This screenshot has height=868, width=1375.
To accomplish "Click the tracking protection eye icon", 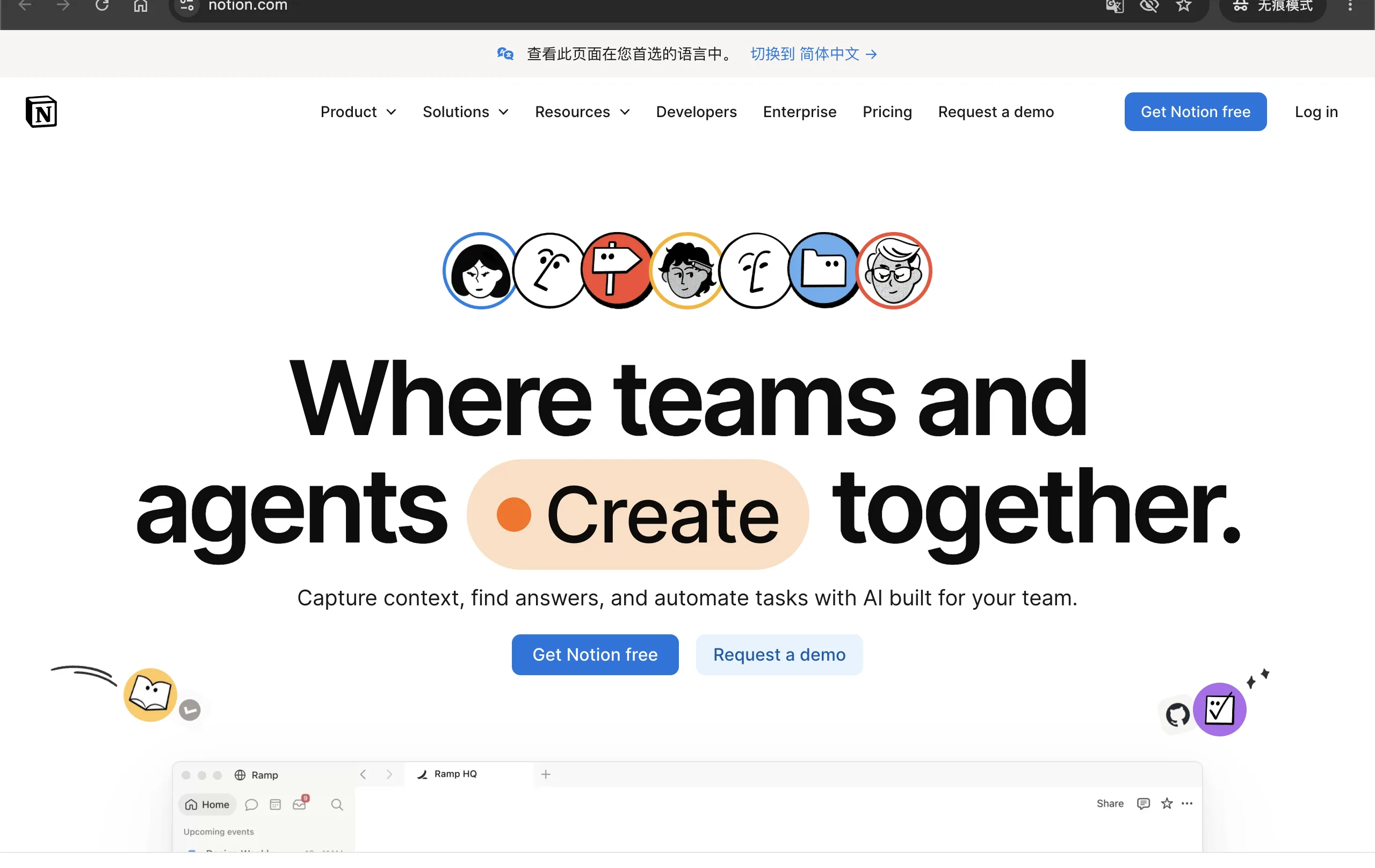I will tap(1149, 6).
